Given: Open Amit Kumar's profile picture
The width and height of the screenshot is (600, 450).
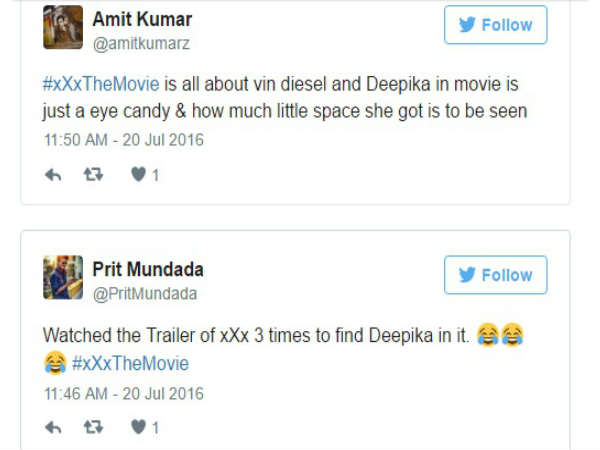Looking at the screenshot, I should [62, 27].
